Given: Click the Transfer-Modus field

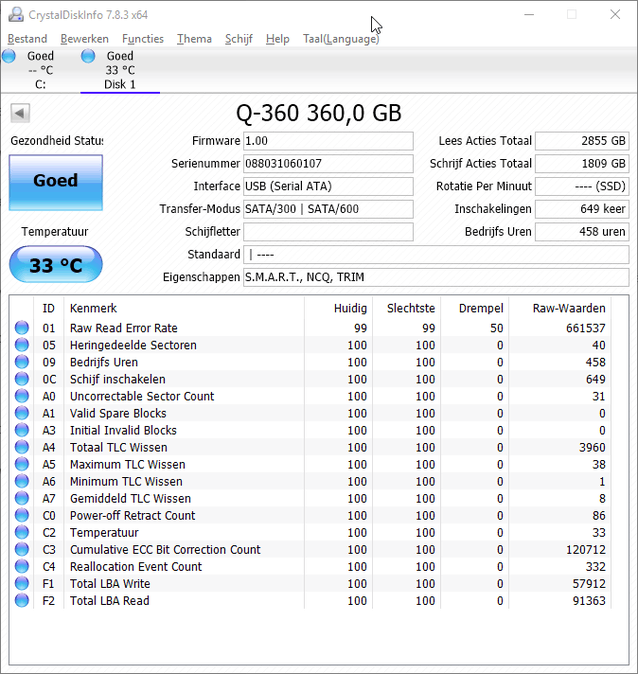Looking at the screenshot, I should pos(328,209).
